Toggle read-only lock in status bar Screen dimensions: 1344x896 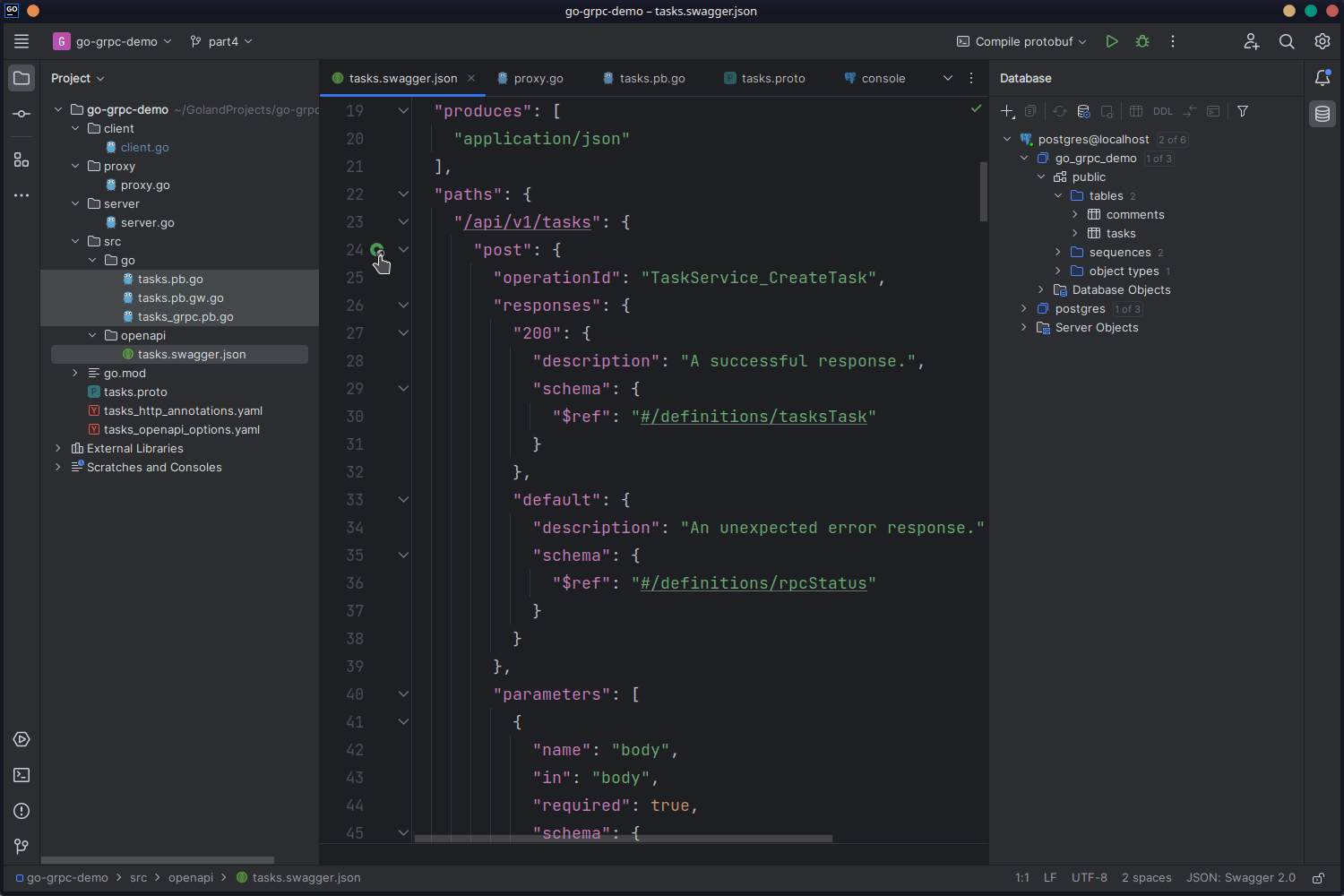[x=1318, y=878]
